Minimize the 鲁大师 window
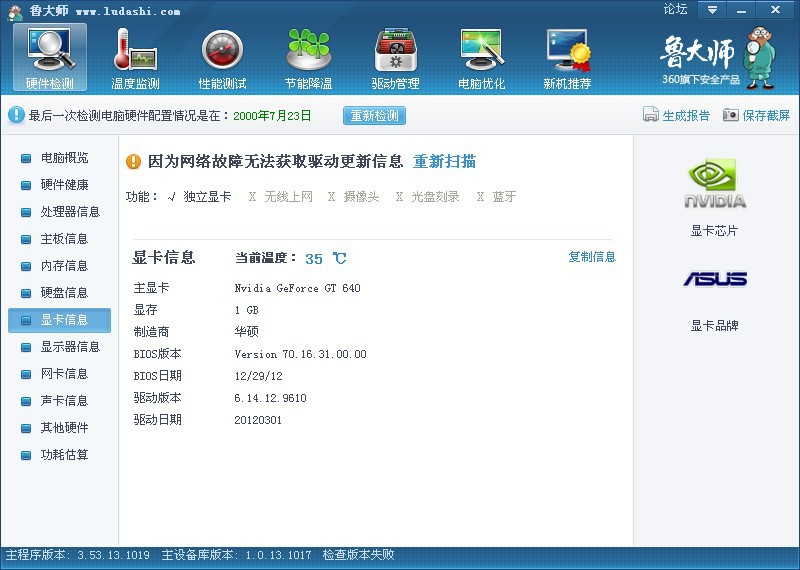Screen dimensions: 800x570 741,10
